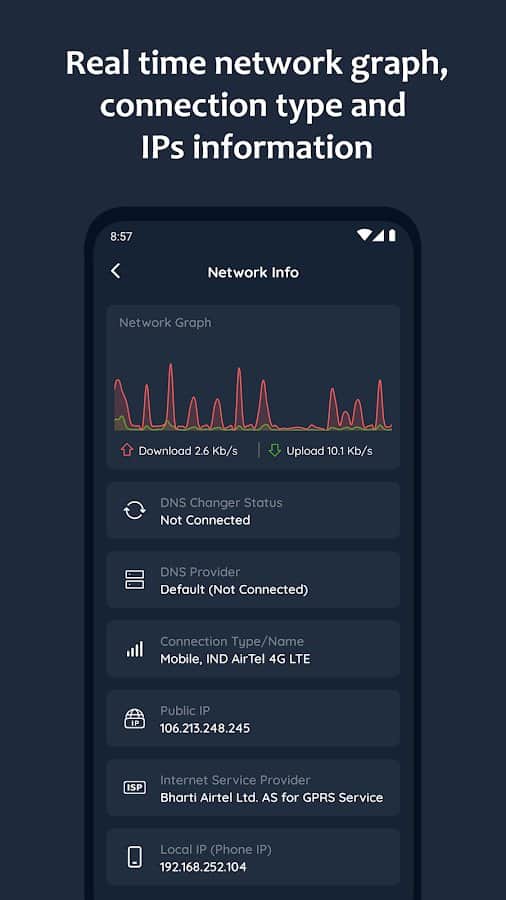This screenshot has width=506, height=900.
Task: Select public IP address 106.213.248.245
Action: (x=205, y=728)
